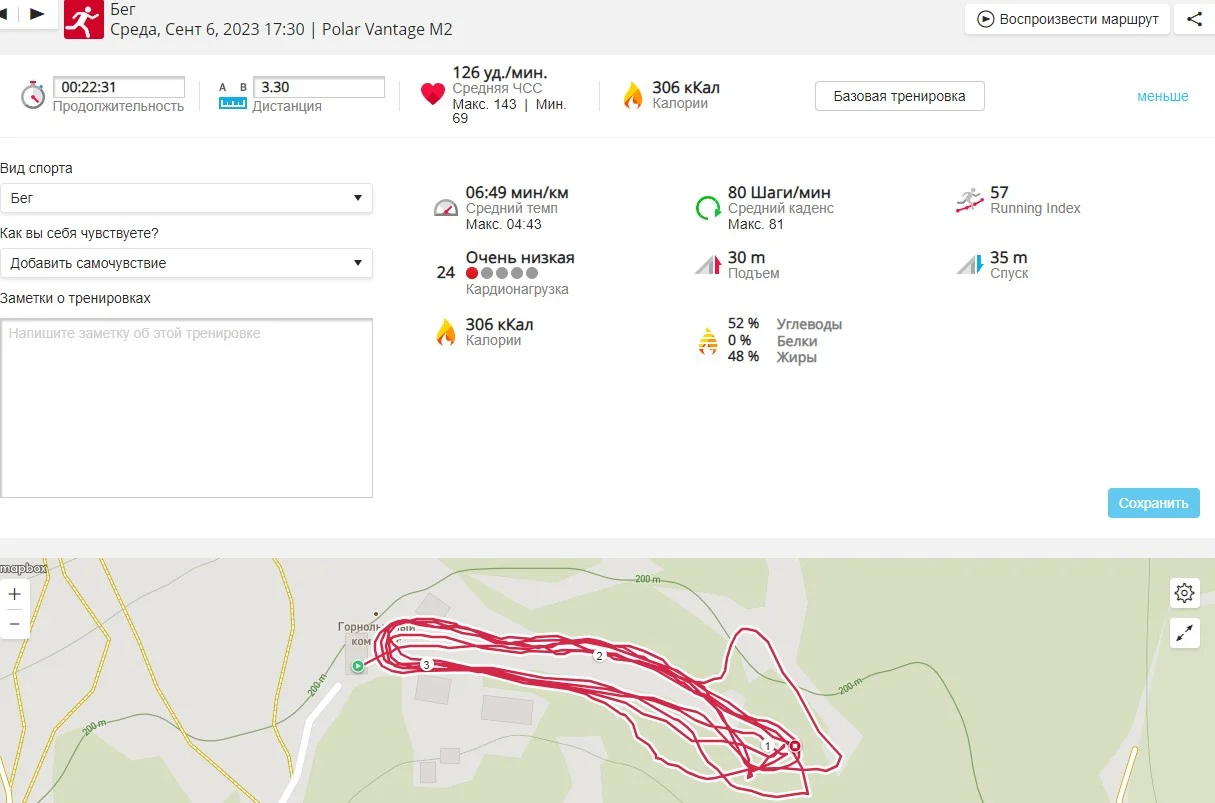Click lap marker 2 on route
1215x803 pixels.
point(599,656)
